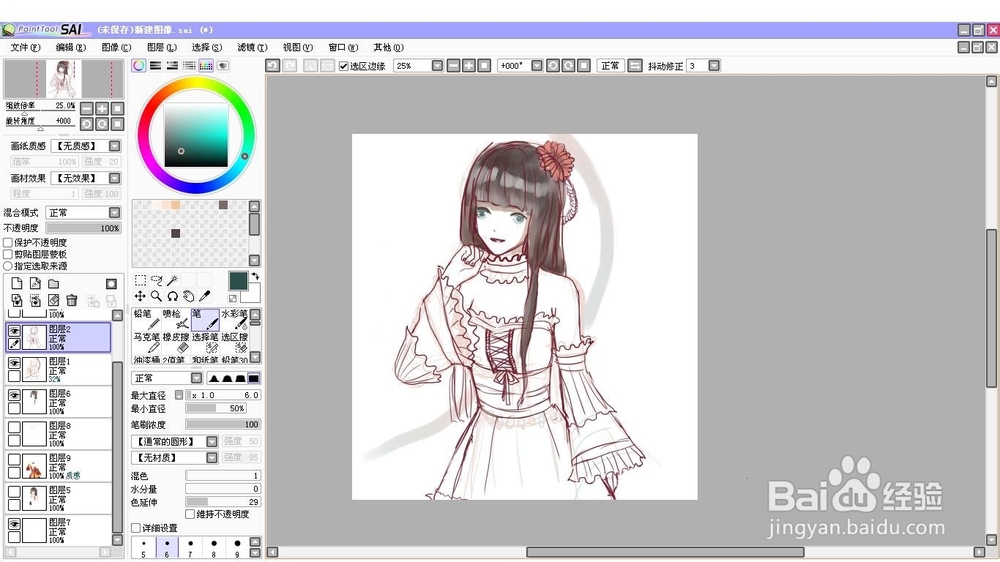Choose the 选区擦 selection eraser
Screen dimensions: 1000x562
point(234,342)
